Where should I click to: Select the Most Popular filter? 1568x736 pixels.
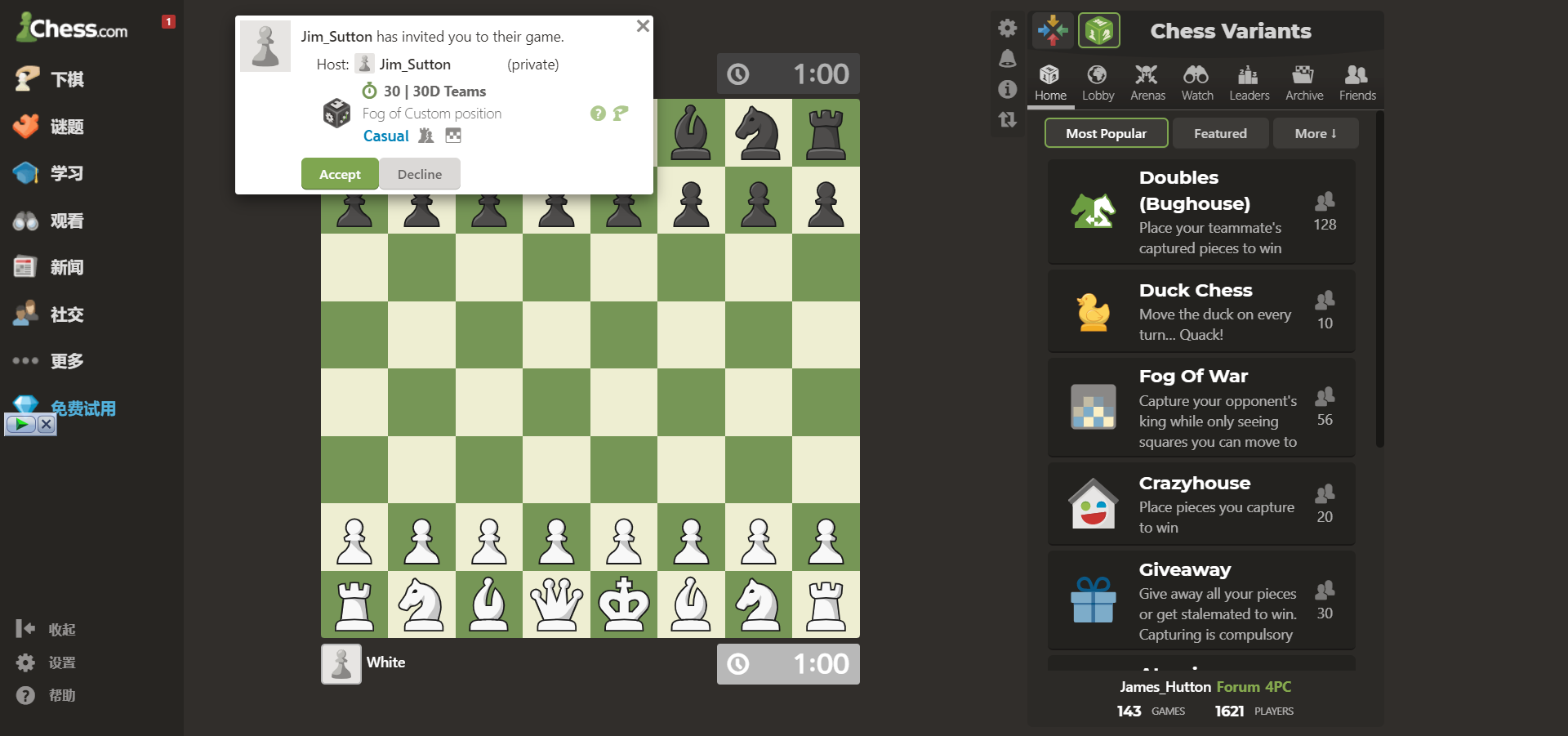[x=1107, y=133]
